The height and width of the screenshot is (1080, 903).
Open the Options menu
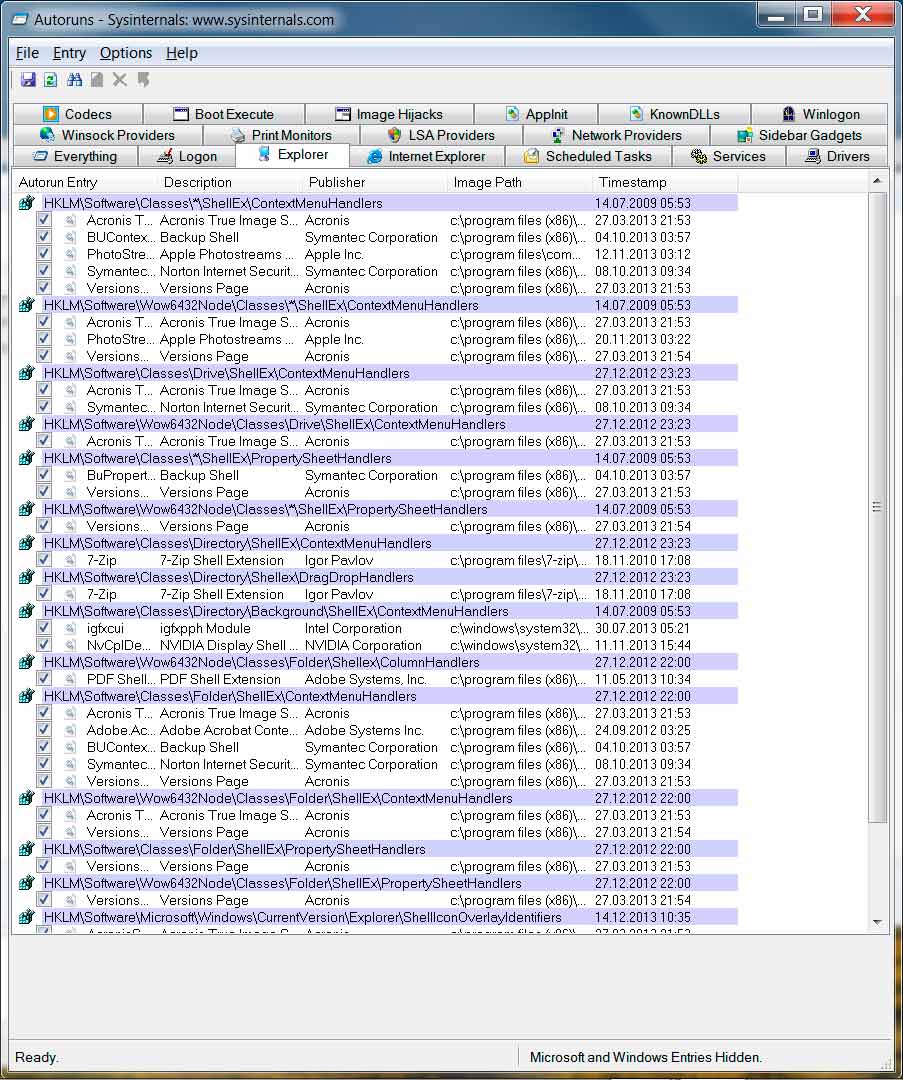pos(125,53)
